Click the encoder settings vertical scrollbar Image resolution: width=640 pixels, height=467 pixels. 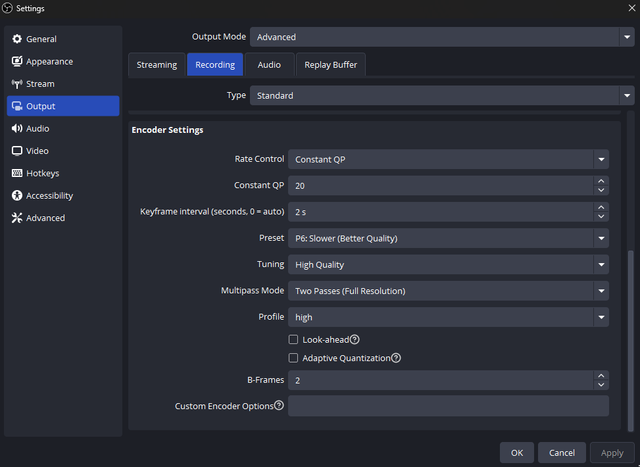pos(631,340)
